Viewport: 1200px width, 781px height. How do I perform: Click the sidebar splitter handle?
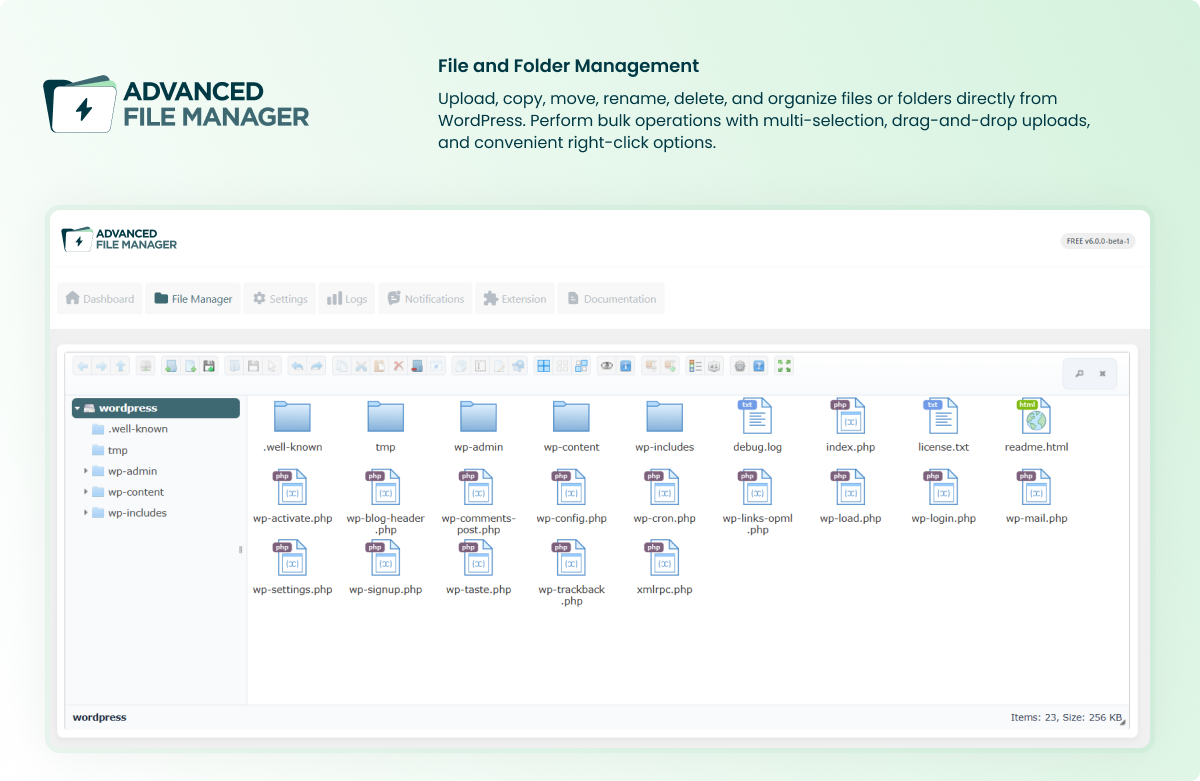click(240, 550)
